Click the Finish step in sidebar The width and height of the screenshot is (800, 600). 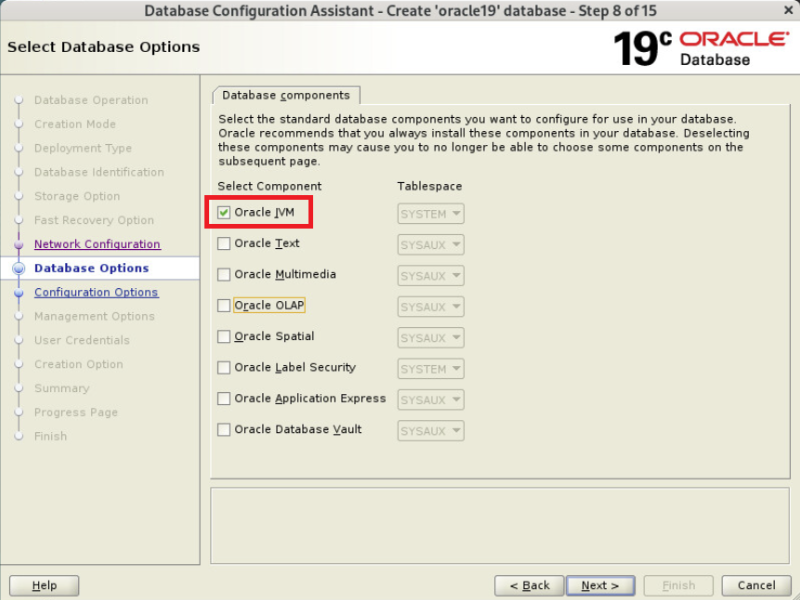point(51,436)
